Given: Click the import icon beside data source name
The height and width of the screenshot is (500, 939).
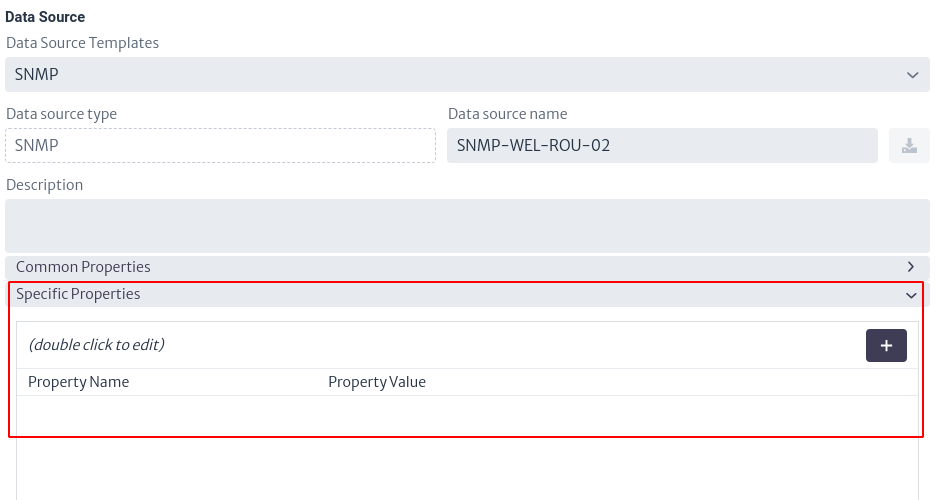Looking at the screenshot, I should pyautogui.click(x=909, y=146).
